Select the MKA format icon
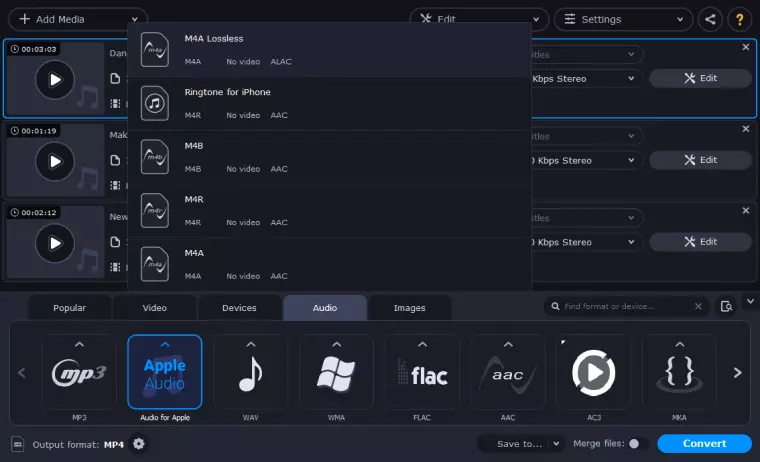Screen dimensions: 760x462 680,372
